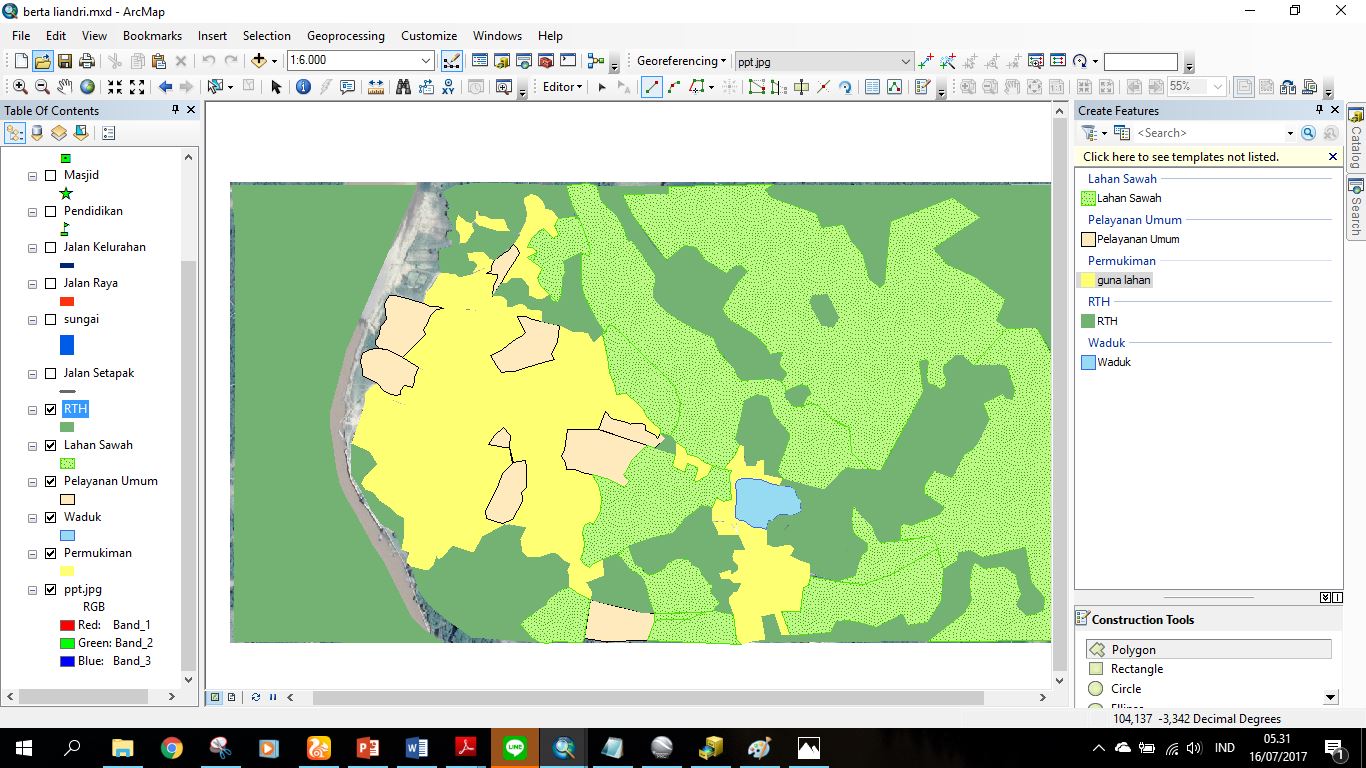This screenshot has width=1366, height=768.
Task: Open ArcToolbox from the toolbar
Action: pos(546,60)
